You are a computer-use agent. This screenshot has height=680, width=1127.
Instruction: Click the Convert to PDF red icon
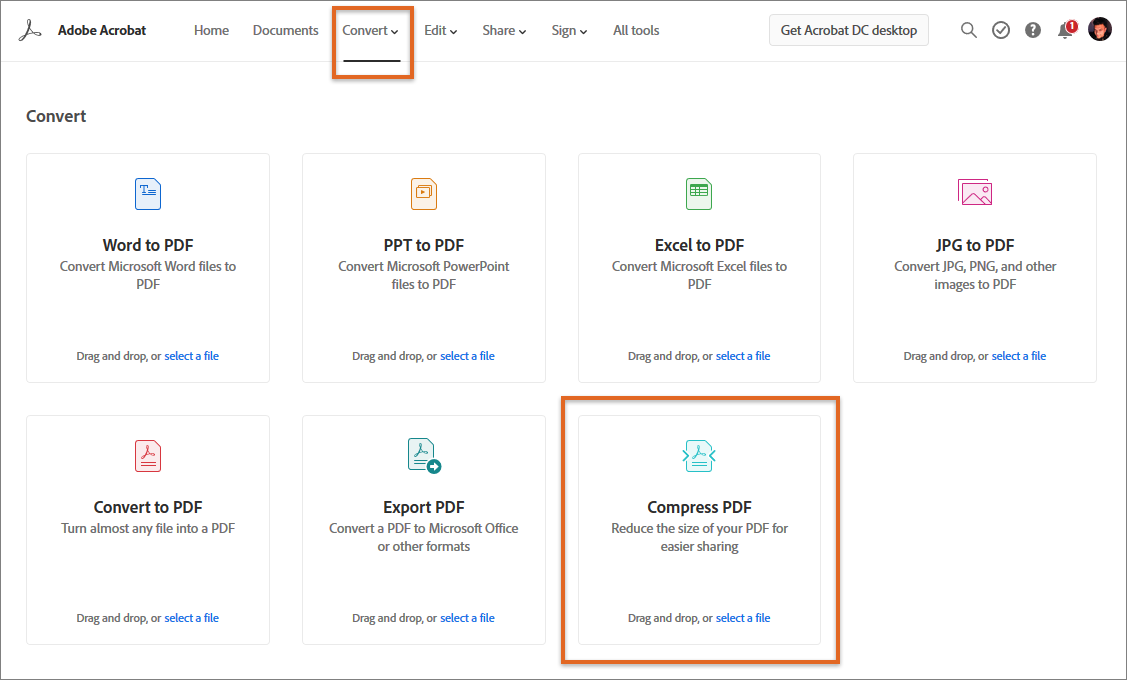click(x=147, y=455)
